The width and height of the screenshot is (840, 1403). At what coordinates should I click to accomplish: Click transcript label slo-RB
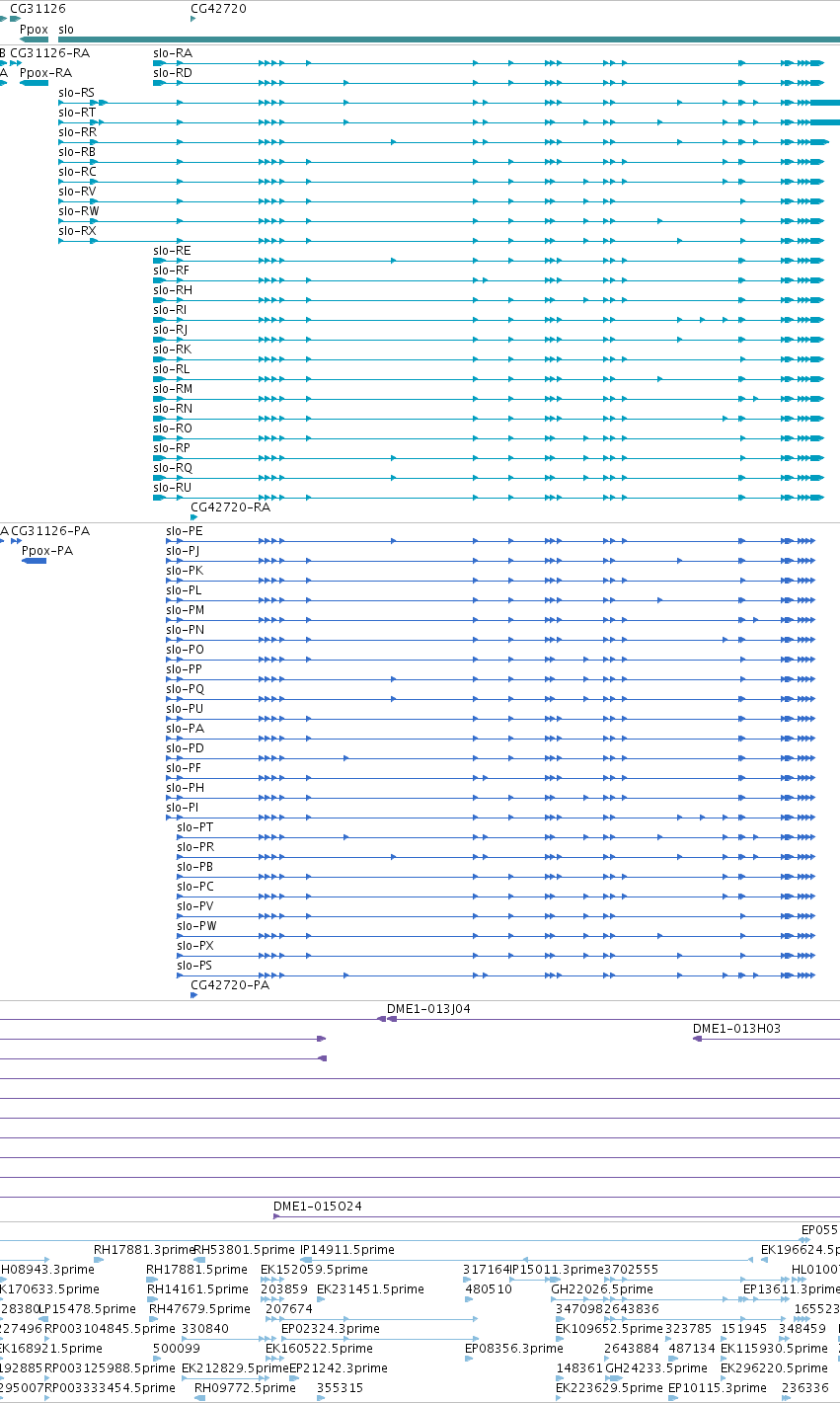(77, 152)
